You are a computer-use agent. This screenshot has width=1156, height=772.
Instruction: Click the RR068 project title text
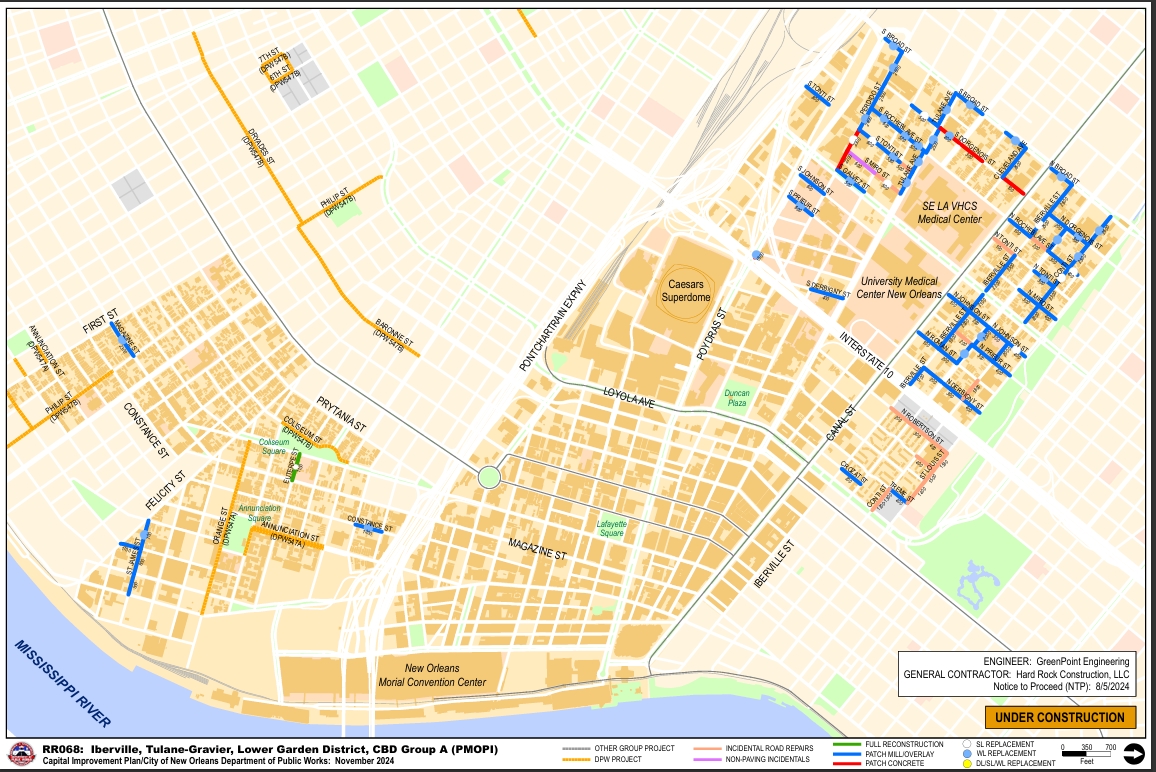[270, 749]
